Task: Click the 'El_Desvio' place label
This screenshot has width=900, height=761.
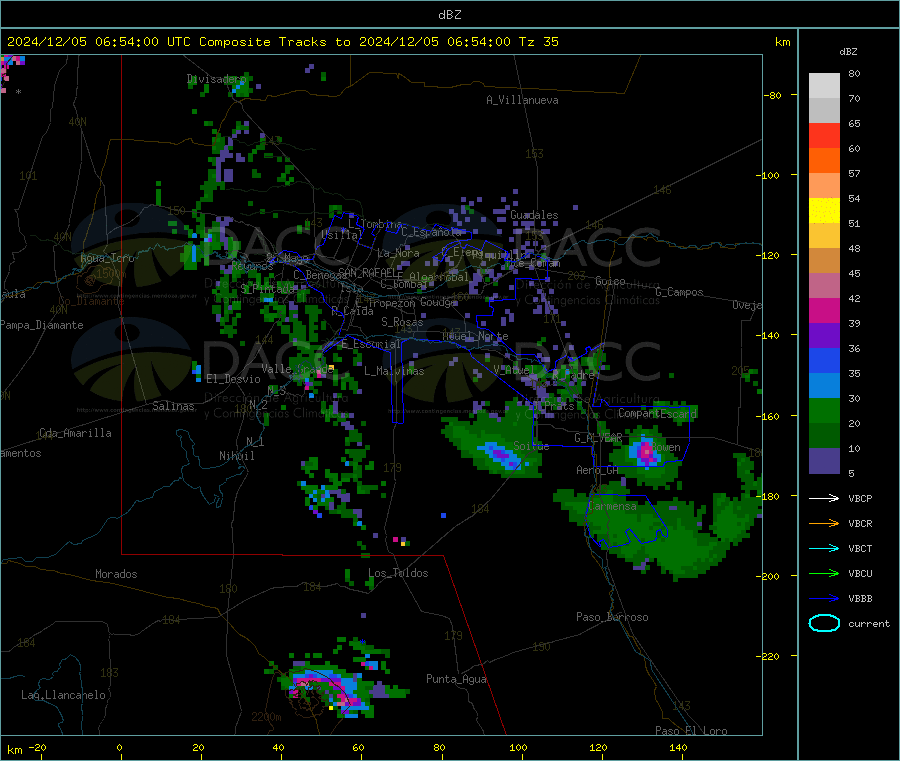Action: 233,379
